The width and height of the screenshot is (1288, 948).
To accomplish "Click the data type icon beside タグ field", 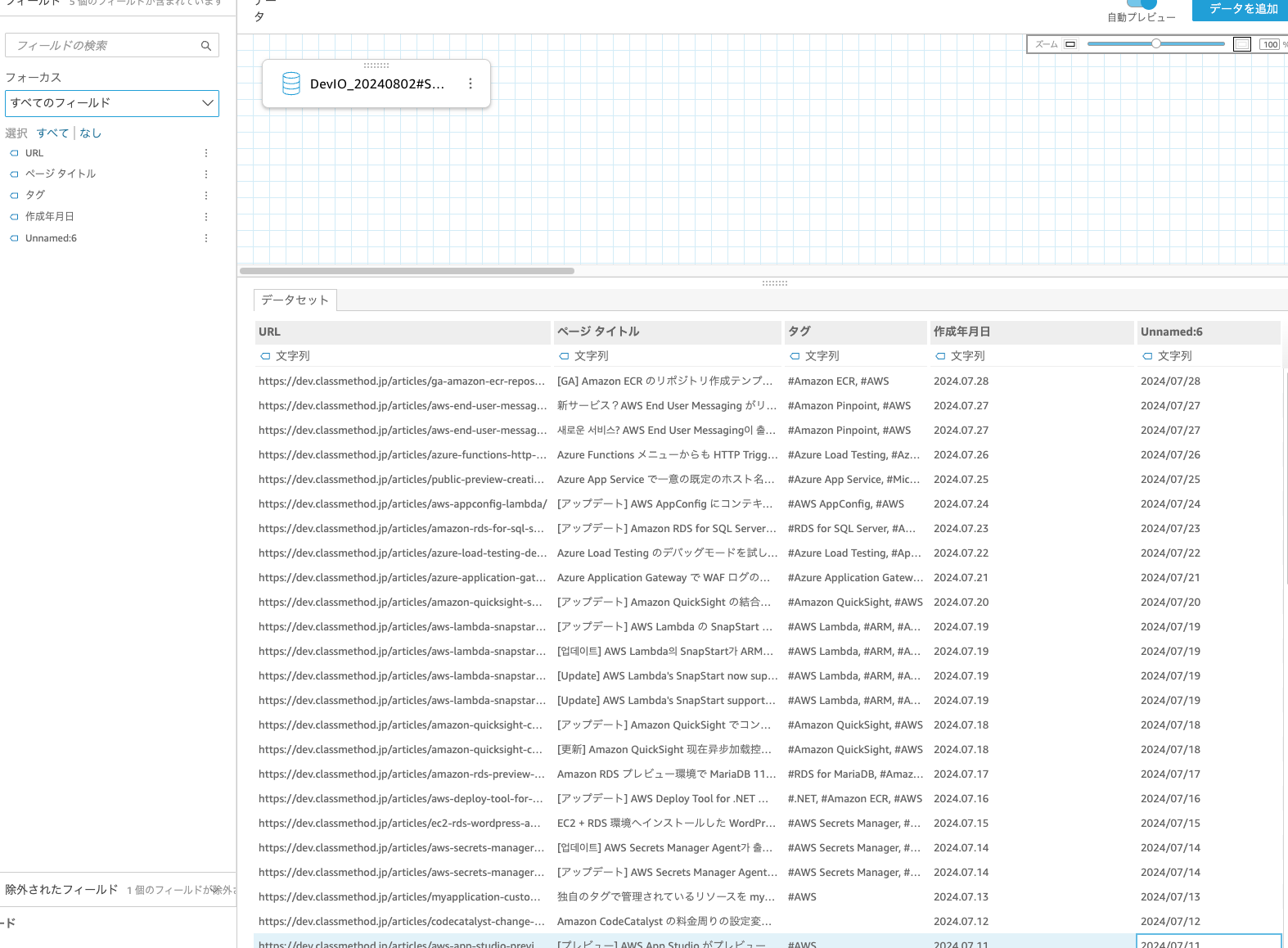I will click(14, 196).
